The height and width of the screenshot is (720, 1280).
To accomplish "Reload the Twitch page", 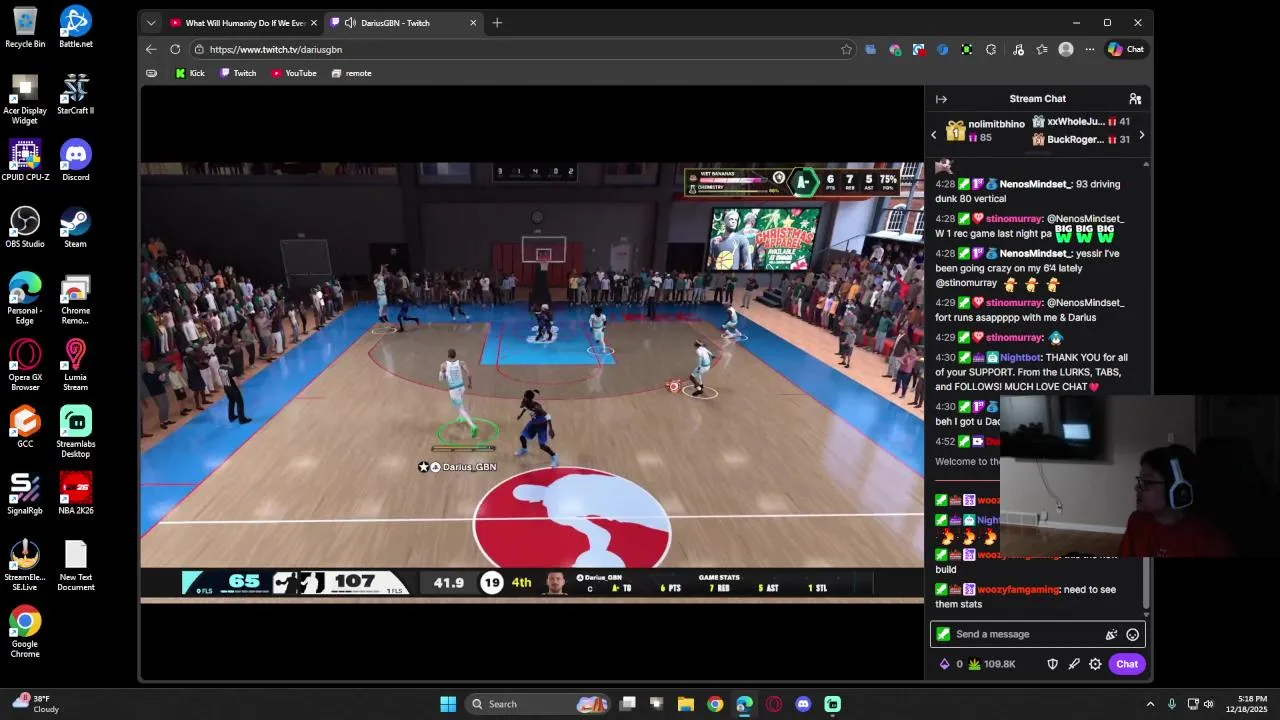I will [175, 49].
